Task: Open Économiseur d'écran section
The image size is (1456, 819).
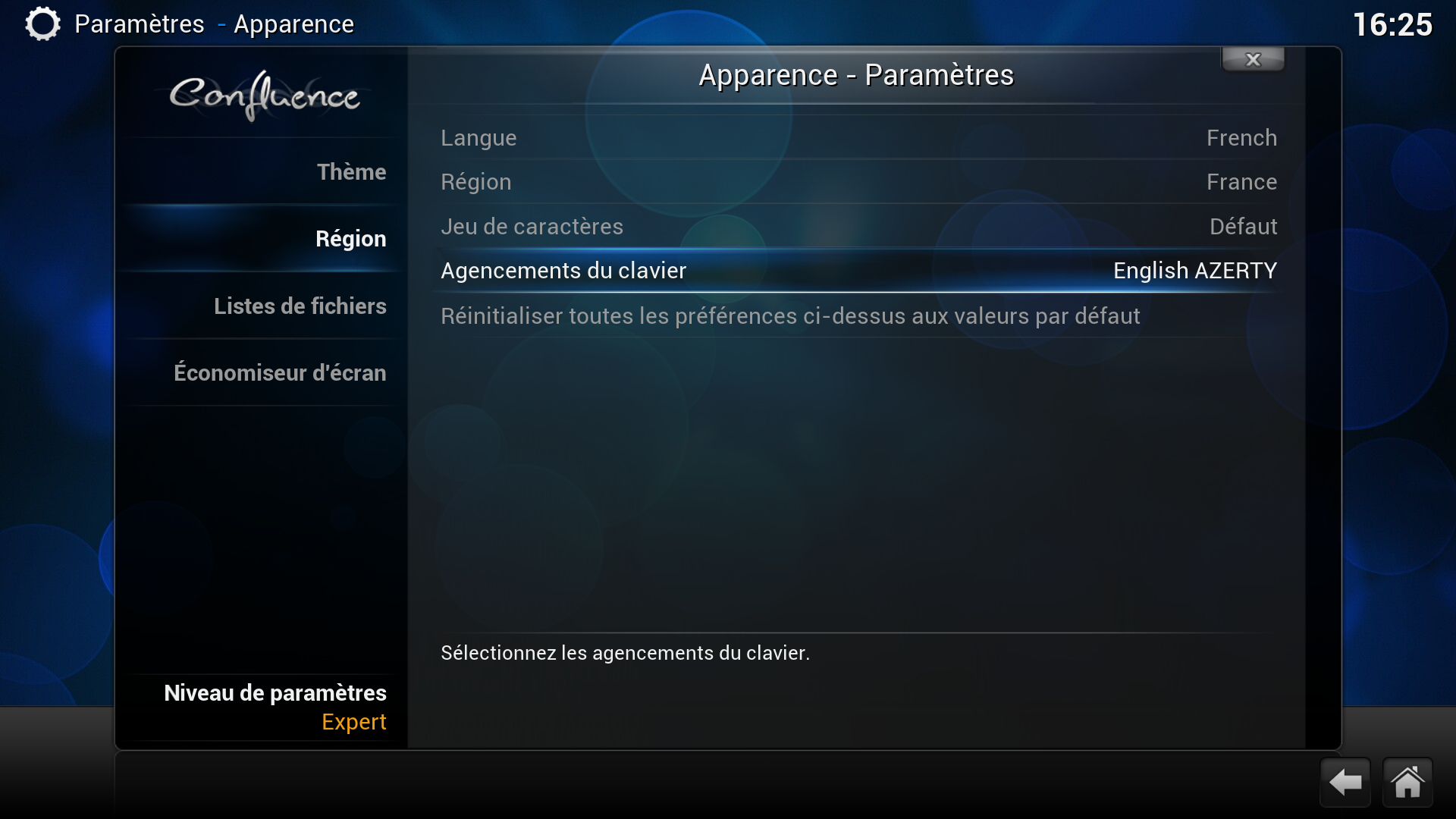Action: point(262,372)
